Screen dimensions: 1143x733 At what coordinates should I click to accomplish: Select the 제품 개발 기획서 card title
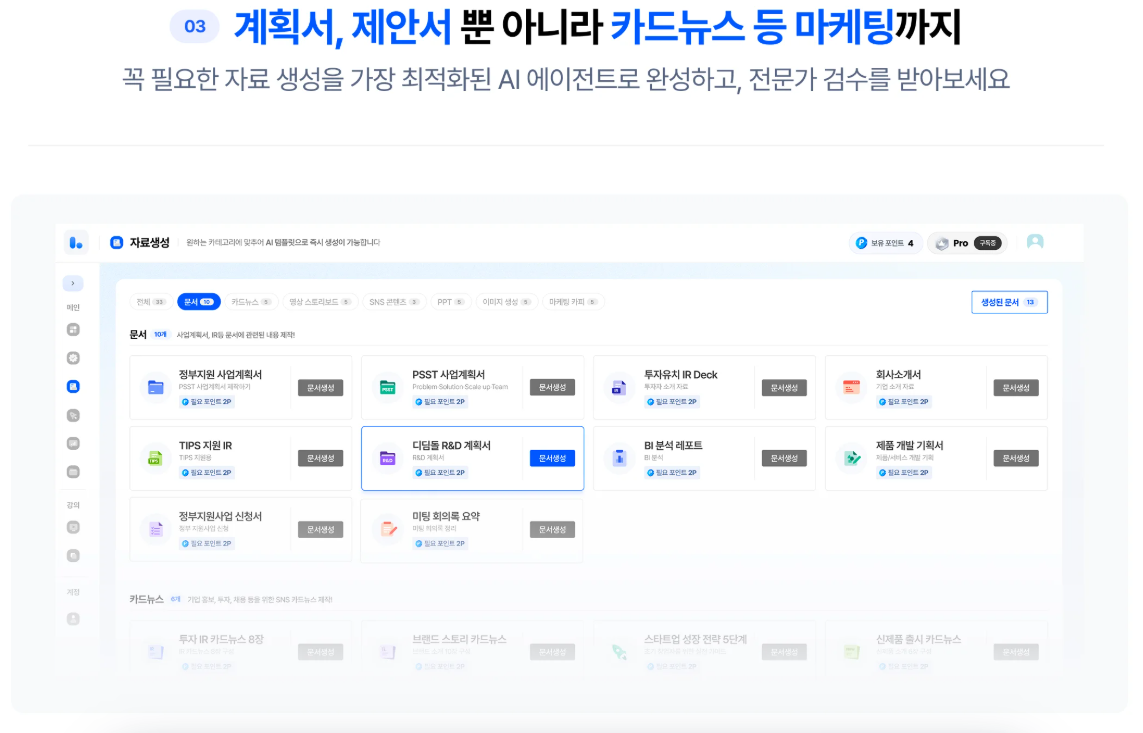point(909,445)
